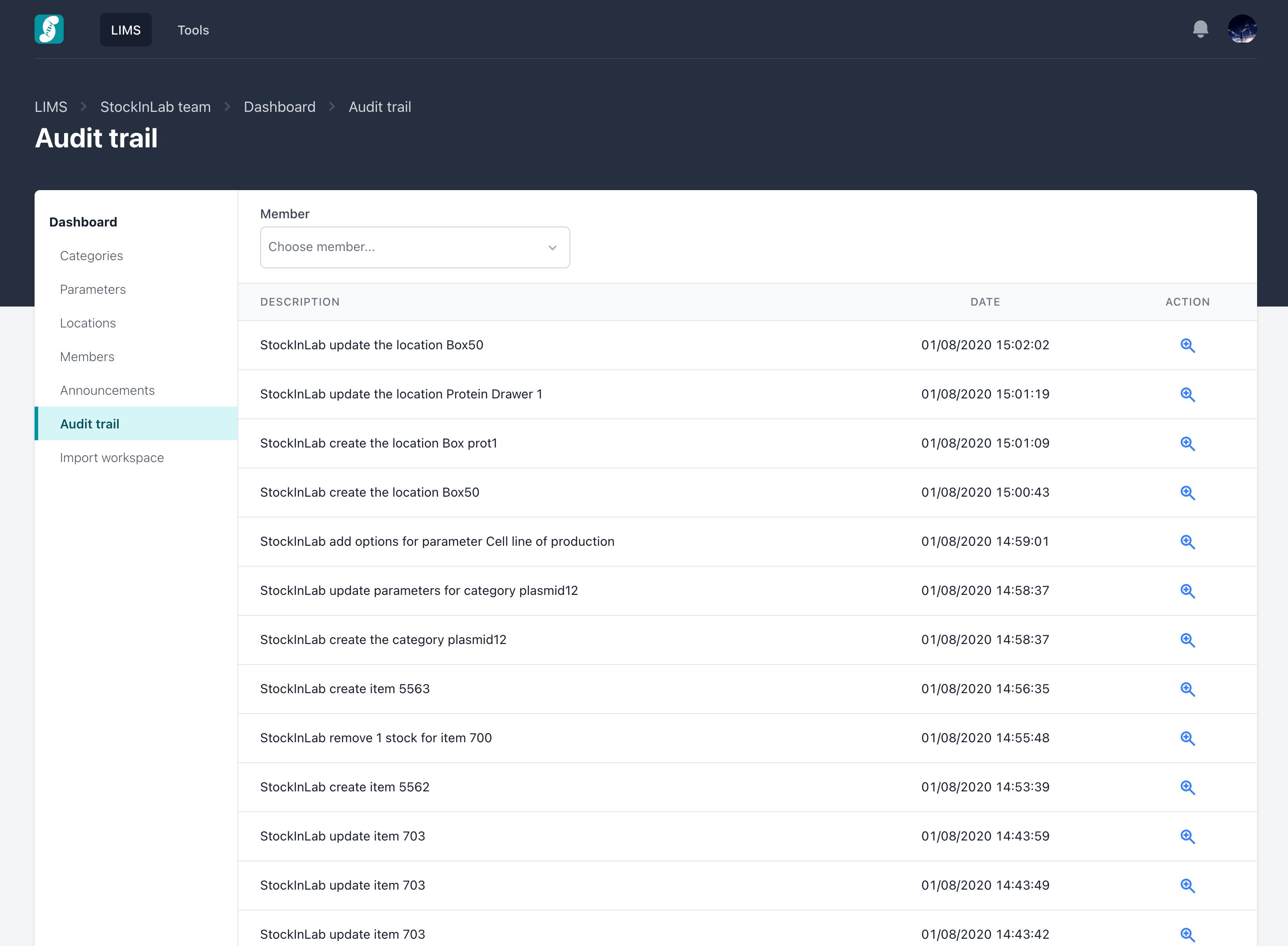The image size is (1288, 946).
Task: Go to Locations in the sidebar
Action: click(88, 323)
